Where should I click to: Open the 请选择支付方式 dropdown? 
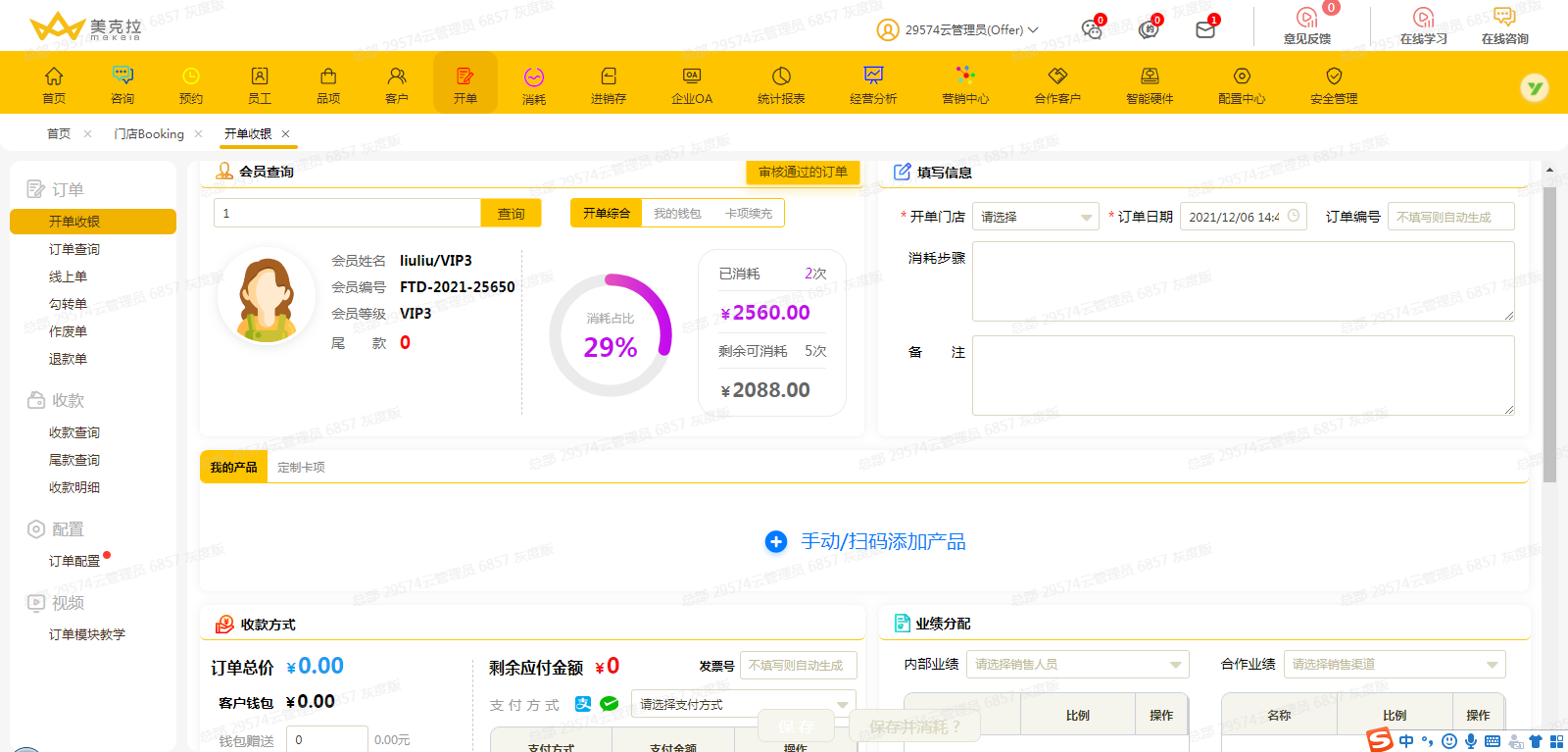[x=744, y=704]
